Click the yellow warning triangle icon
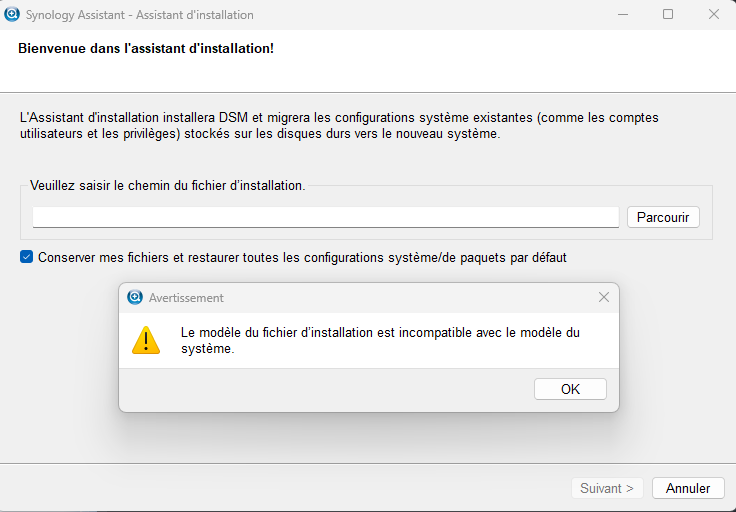 (146, 340)
